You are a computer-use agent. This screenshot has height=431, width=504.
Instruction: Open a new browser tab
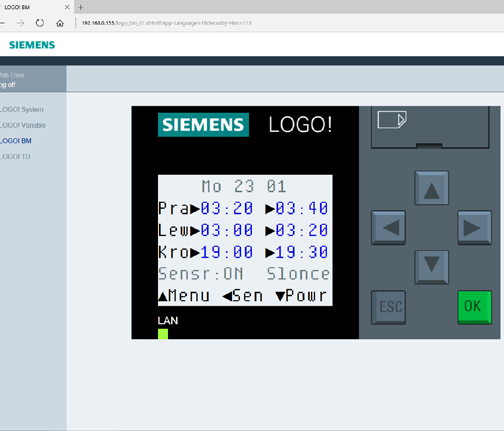(x=80, y=7)
